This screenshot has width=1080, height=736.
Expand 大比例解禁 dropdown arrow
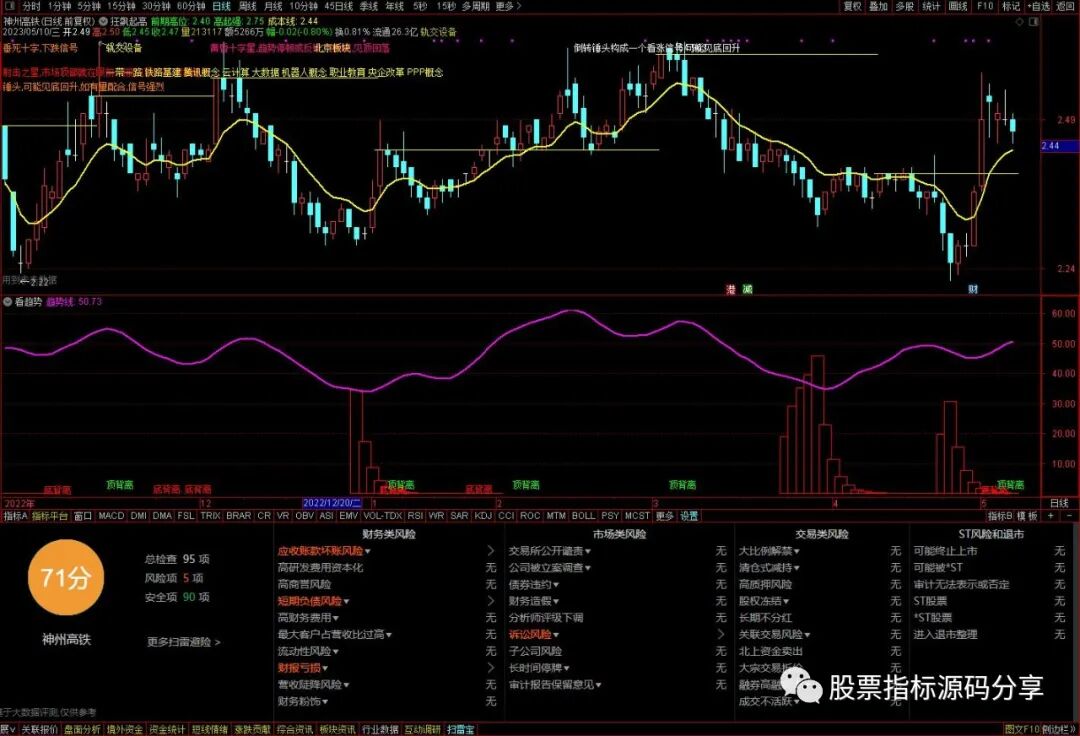796,551
